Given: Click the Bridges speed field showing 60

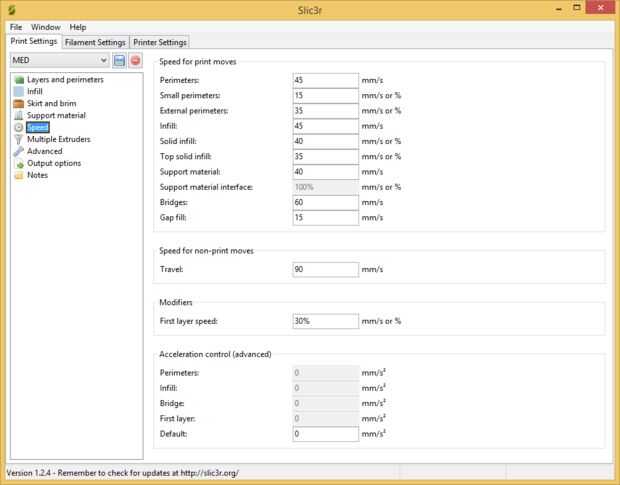Looking at the screenshot, I should [326, 203].
